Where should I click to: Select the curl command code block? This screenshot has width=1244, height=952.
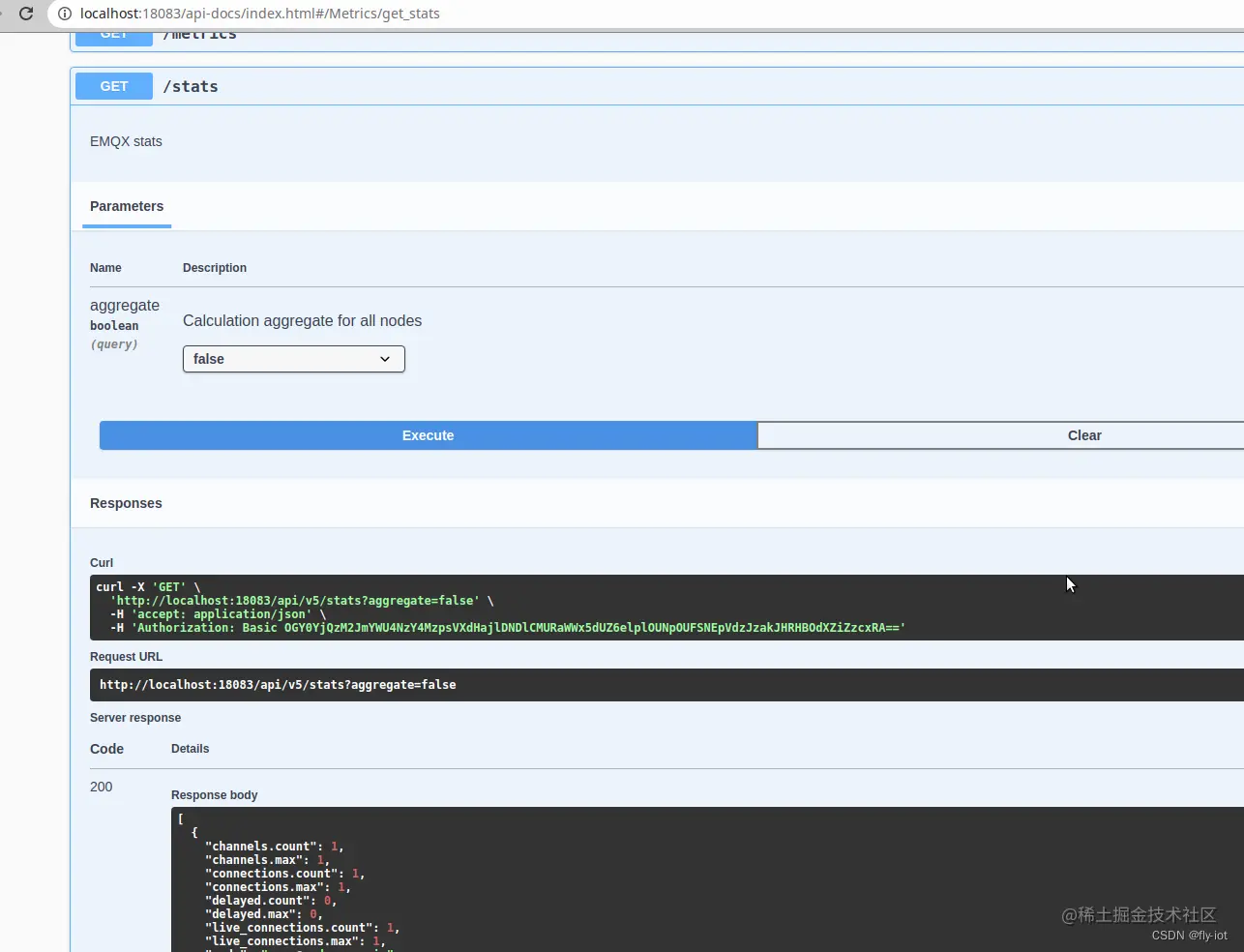click(x=666, y=608)
